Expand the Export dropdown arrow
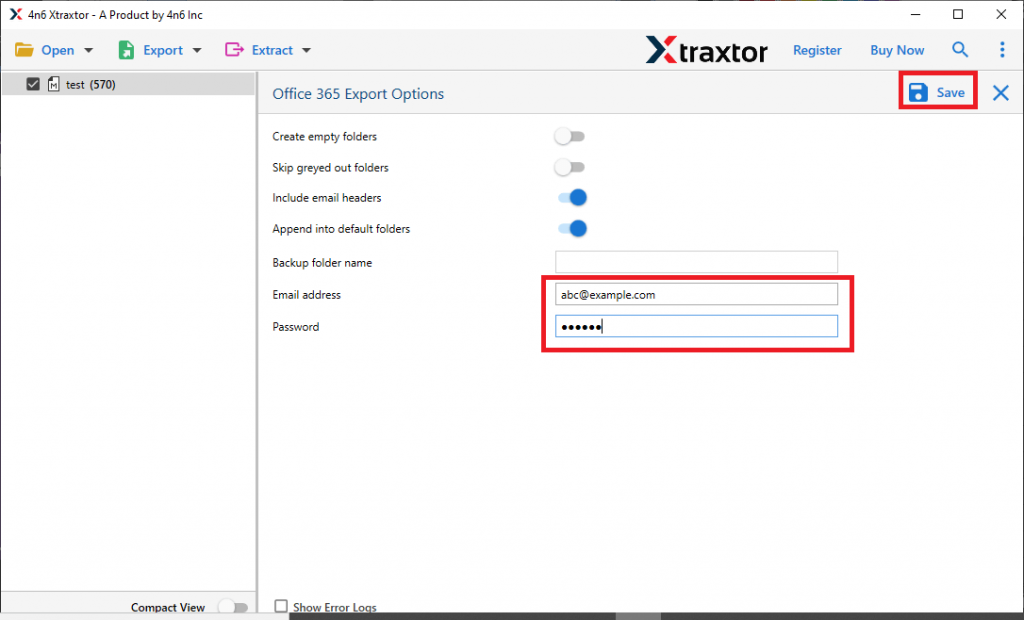 197,49
